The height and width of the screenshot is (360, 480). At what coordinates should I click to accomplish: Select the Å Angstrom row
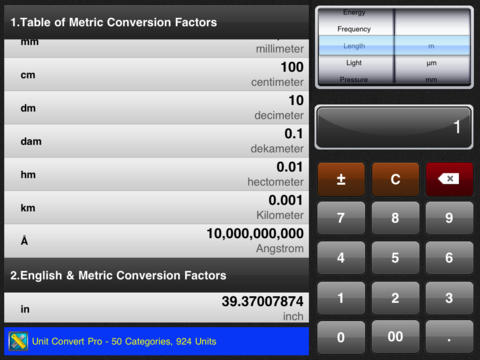(156, 241)
